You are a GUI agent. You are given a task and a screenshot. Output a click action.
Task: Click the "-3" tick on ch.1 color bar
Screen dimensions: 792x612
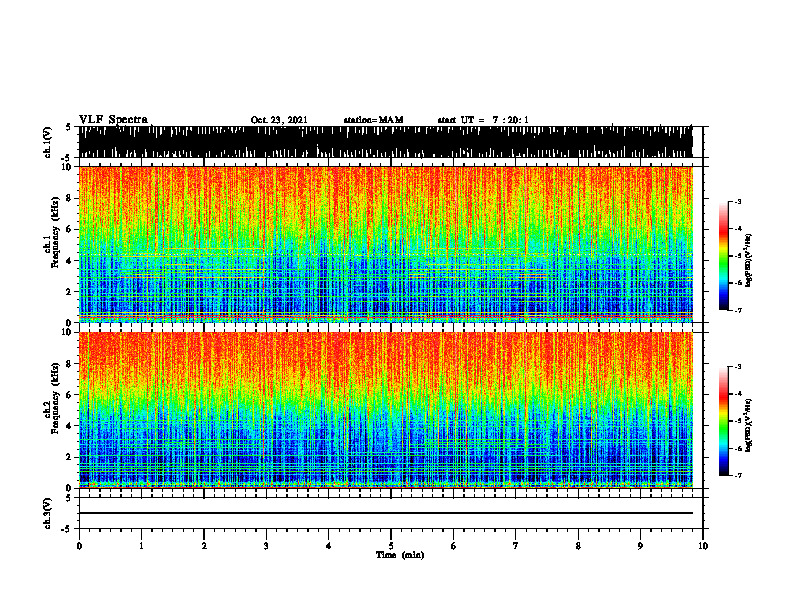point(738,201)
